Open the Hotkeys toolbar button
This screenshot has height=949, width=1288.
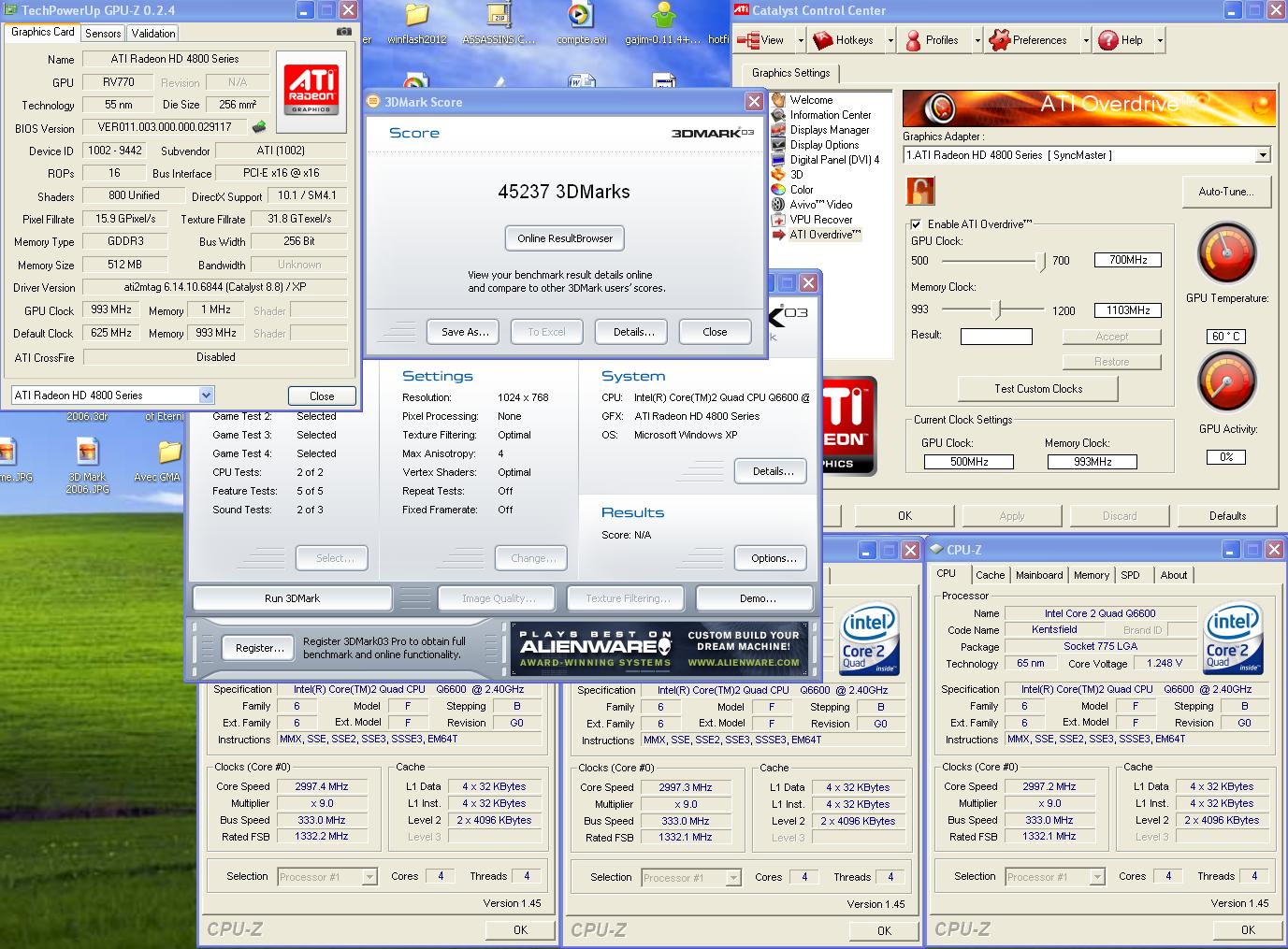click(x=844, y=40)
